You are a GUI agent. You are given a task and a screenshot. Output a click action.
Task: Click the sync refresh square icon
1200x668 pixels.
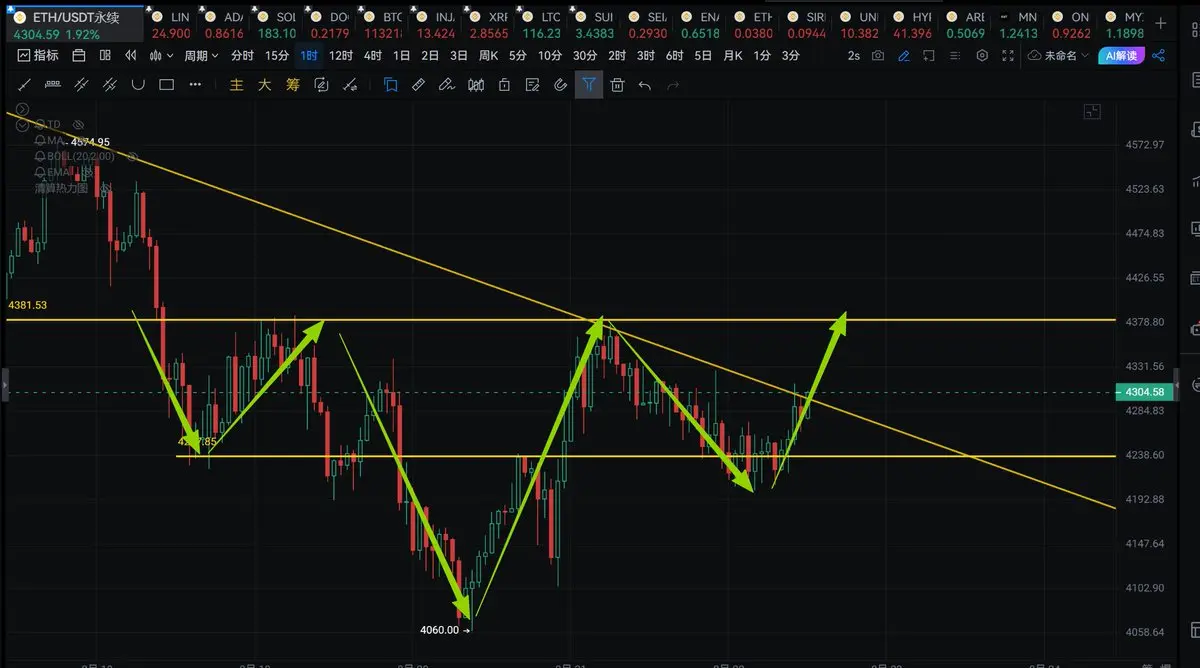pos(321,85)
